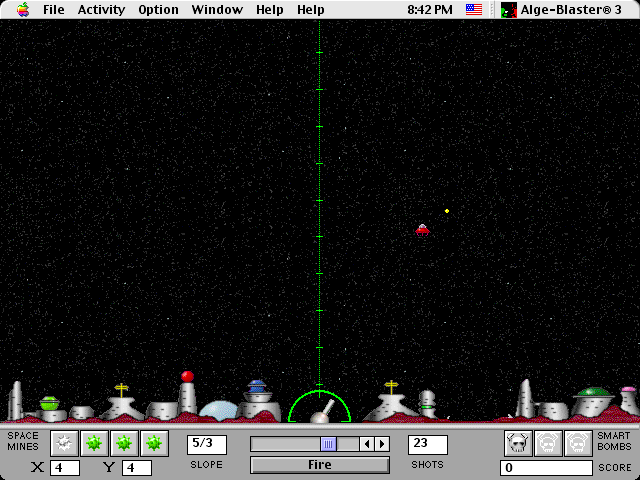This screenshot has width=640, height=480.
Task: Open the Option menu
Action: 158,10
